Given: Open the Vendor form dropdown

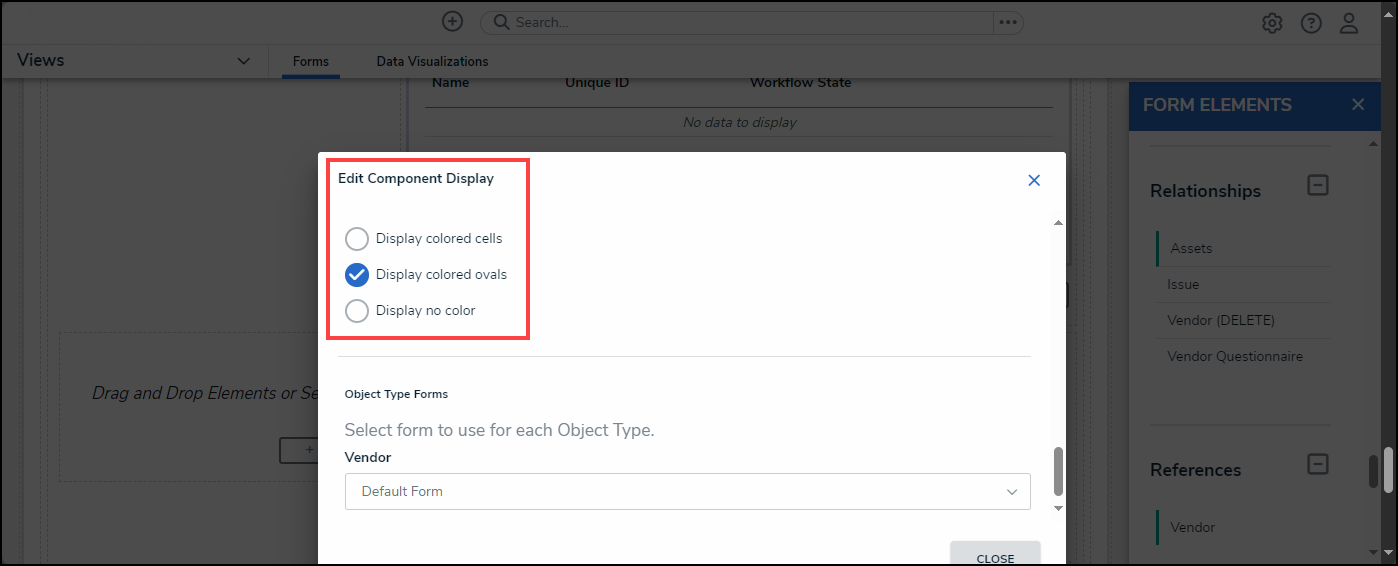Looking at the screenshot, I should click(x=687, y=491).
